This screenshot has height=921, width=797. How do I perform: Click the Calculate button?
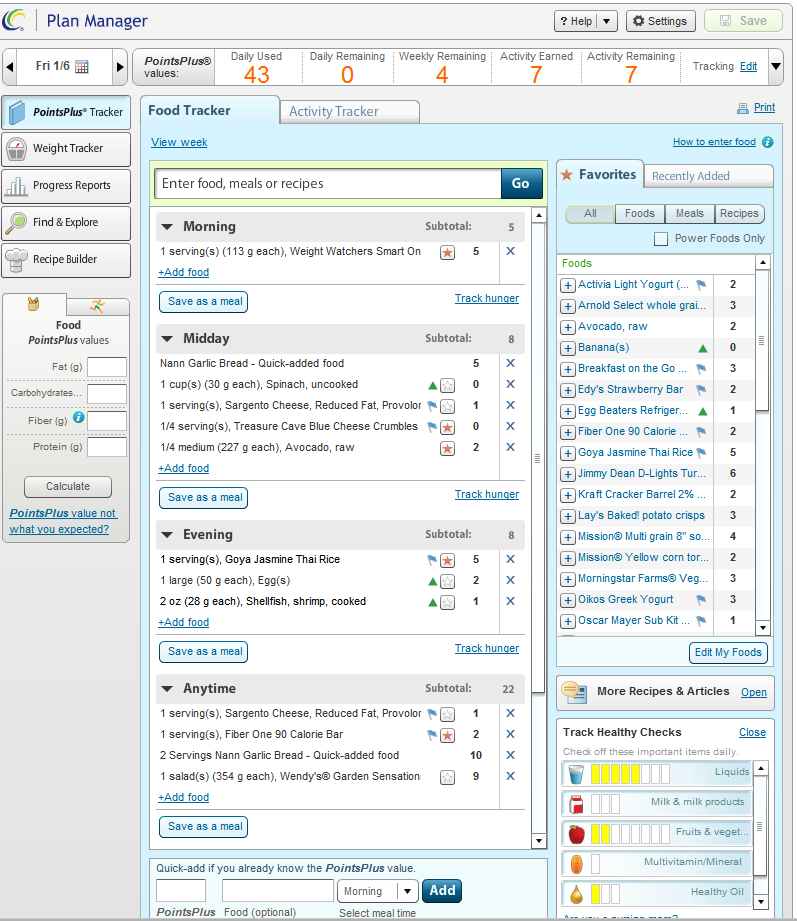click(68, 487)
